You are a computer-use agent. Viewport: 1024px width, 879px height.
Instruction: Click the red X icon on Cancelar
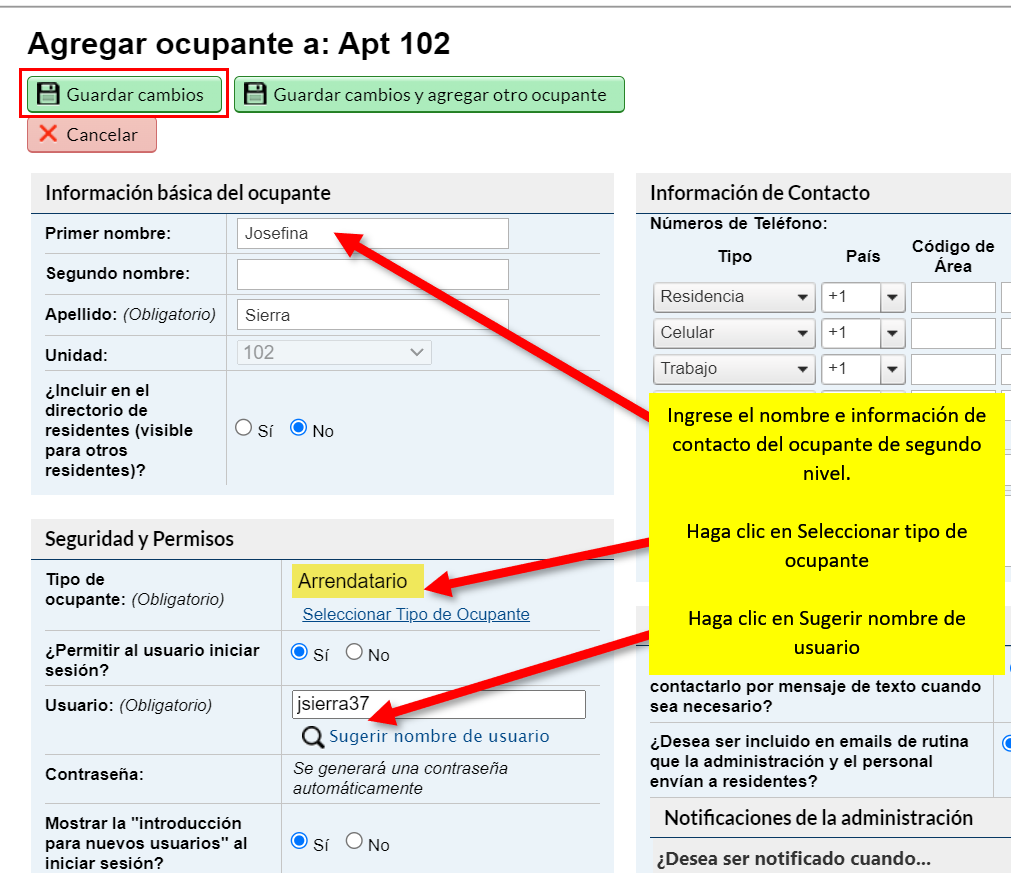coord(48,134)
